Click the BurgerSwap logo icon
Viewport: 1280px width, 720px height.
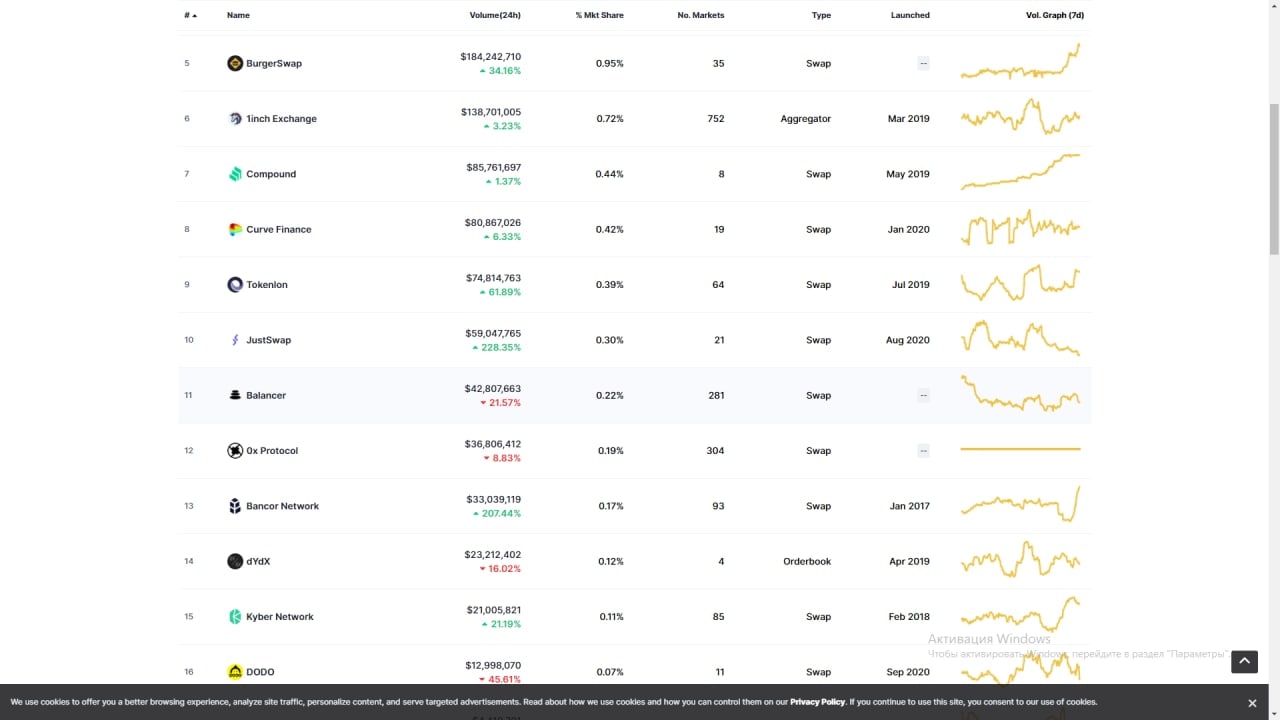[x=235, y=63]
